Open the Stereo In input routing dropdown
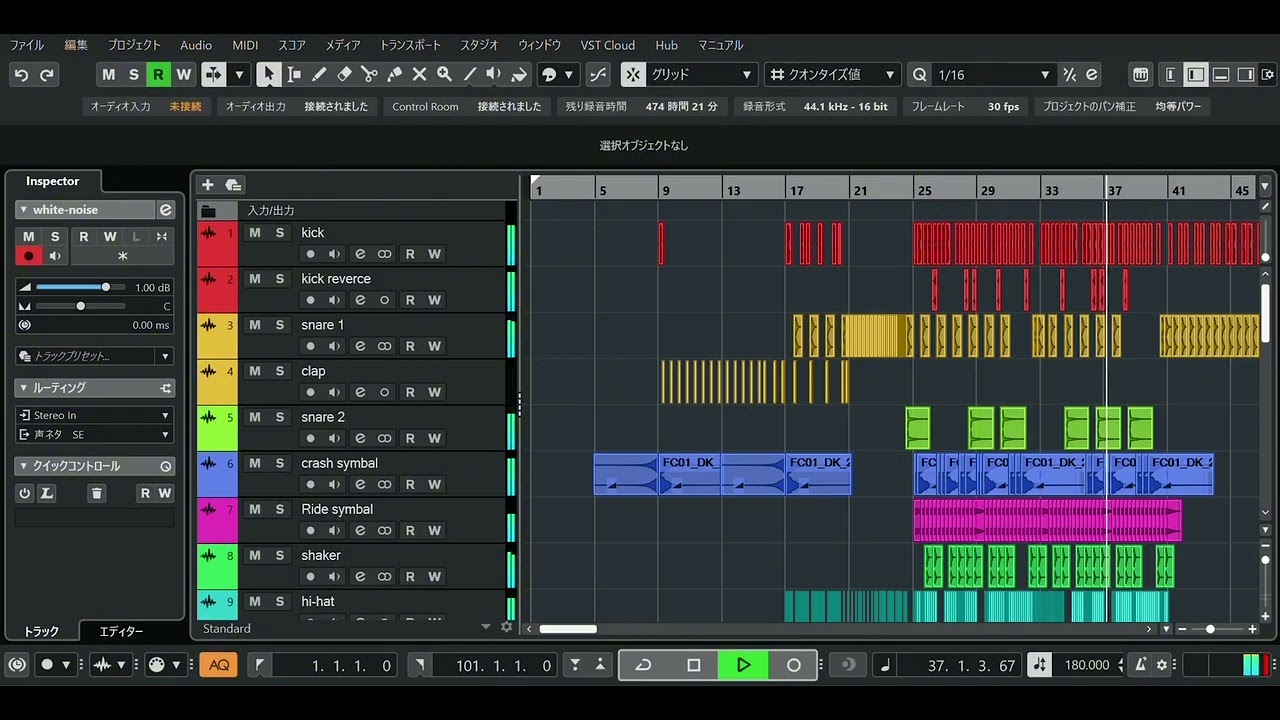The height and width of the screenshot is (720, 1280). pyautogui.click(x=94, y=415)
